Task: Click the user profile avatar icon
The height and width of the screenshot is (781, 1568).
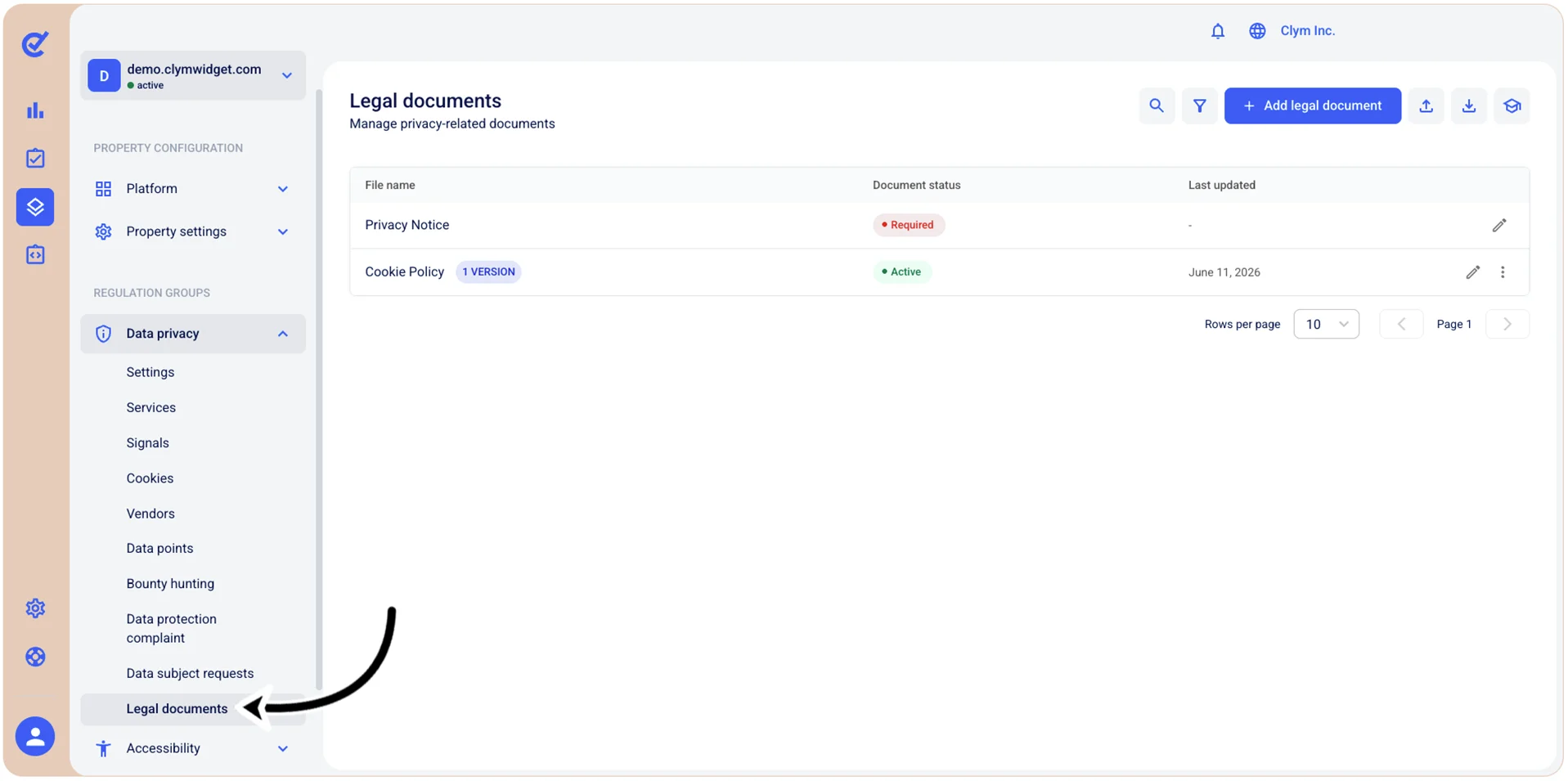Action: click(x=35, y=737)
